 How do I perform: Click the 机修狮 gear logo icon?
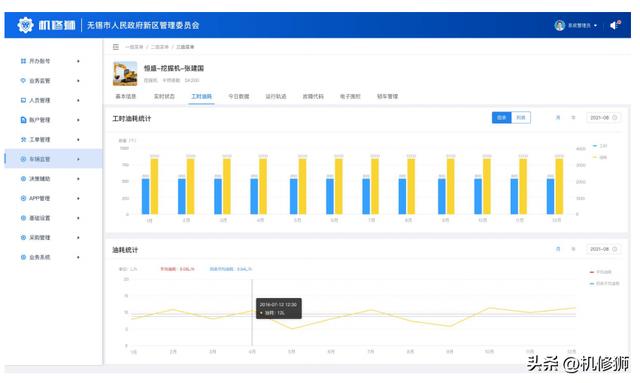click(25, 25)
